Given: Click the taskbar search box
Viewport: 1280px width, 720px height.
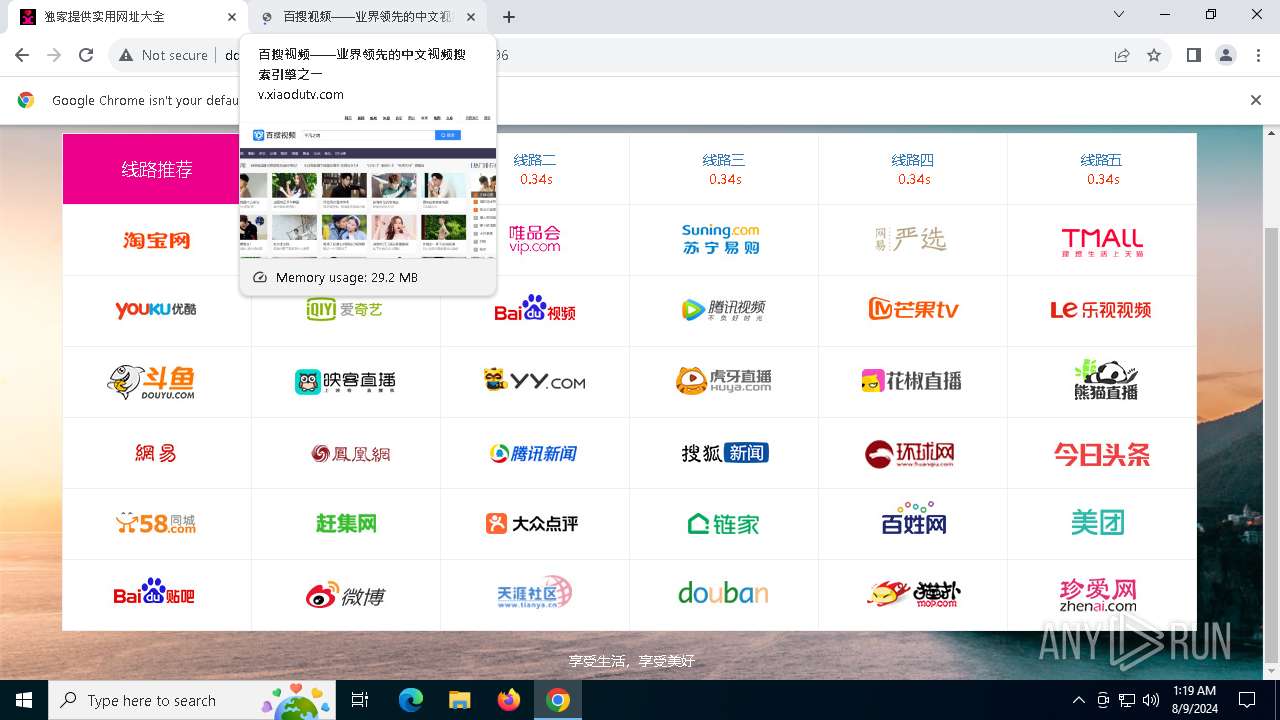Looking at the screenshot, I should point(192,700).
